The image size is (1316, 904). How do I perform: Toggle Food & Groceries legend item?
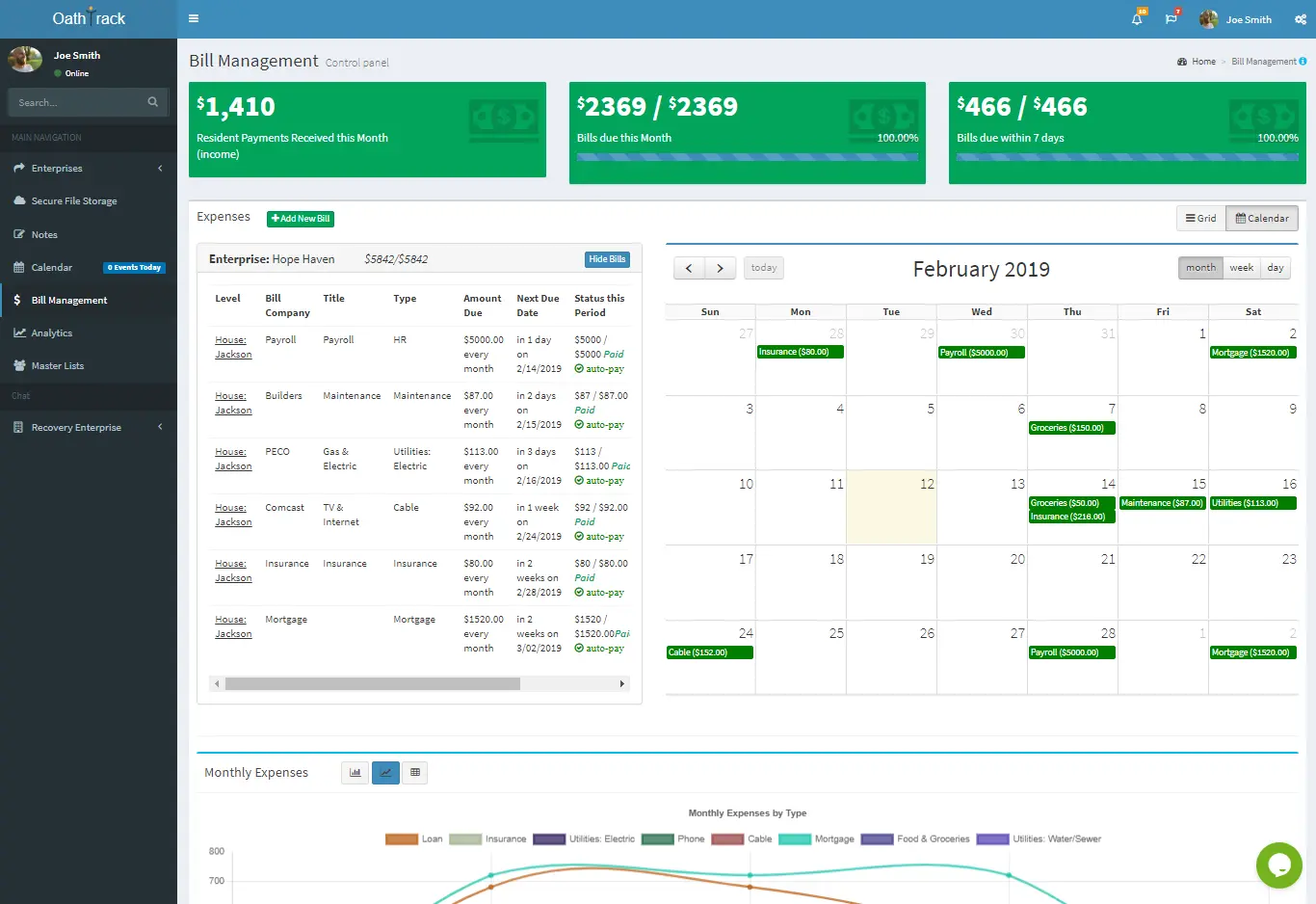tap(915, 838)
